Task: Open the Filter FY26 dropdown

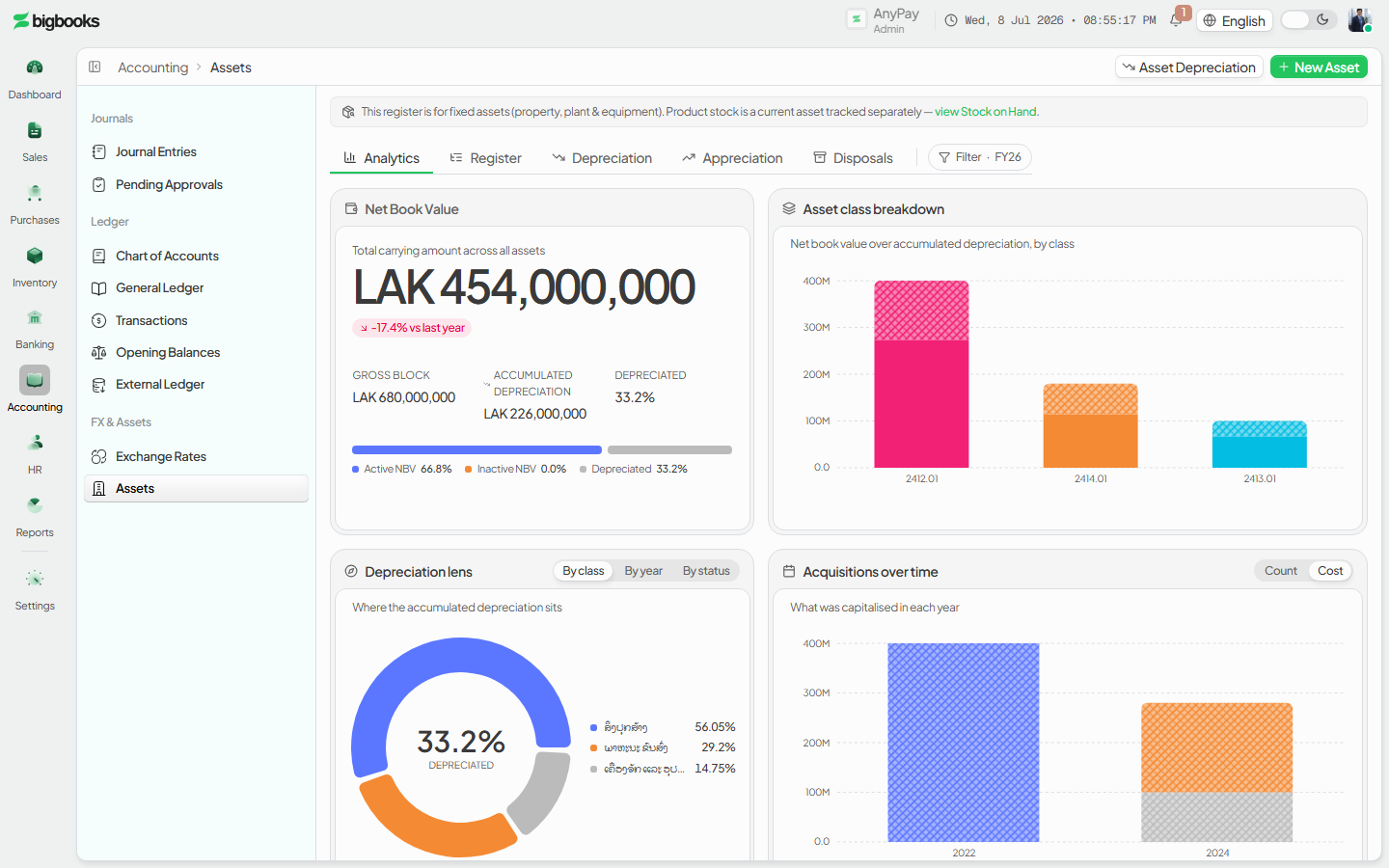Action: 980,157
